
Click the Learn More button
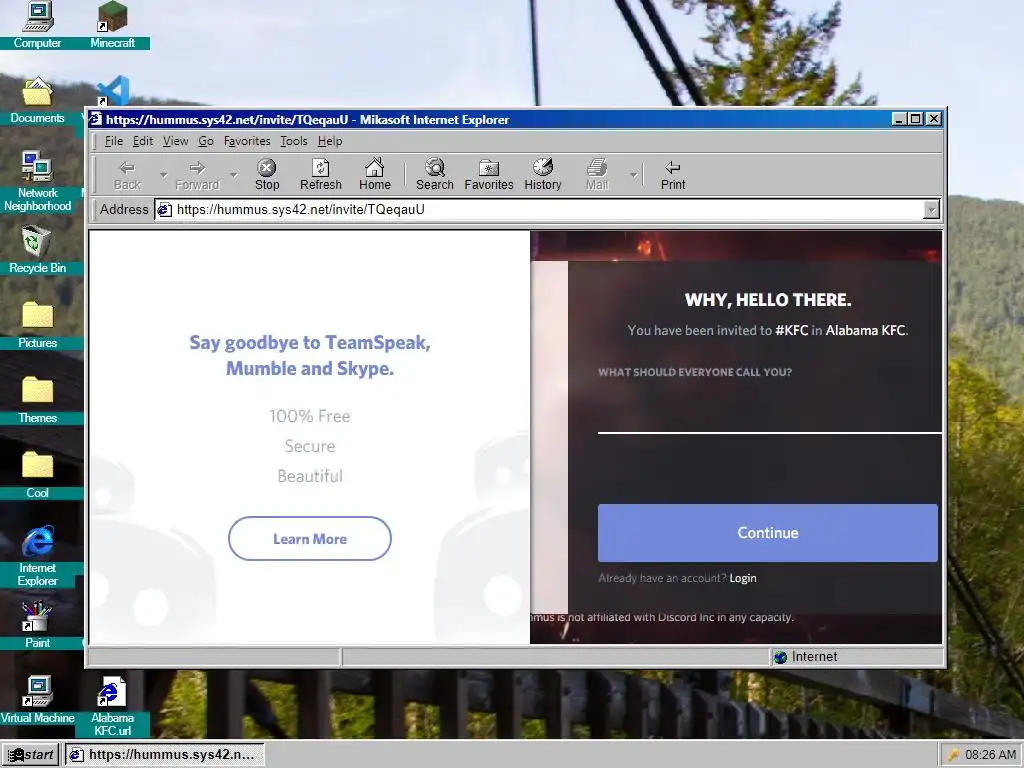(310, 539)
